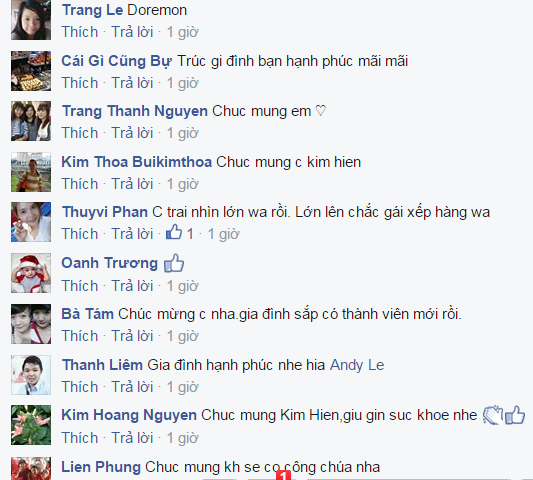Reply to Kim Thoa Buikimthoa's comment via Trả lời
This screenshot has width=533, height=480.
tap(133, 184)
